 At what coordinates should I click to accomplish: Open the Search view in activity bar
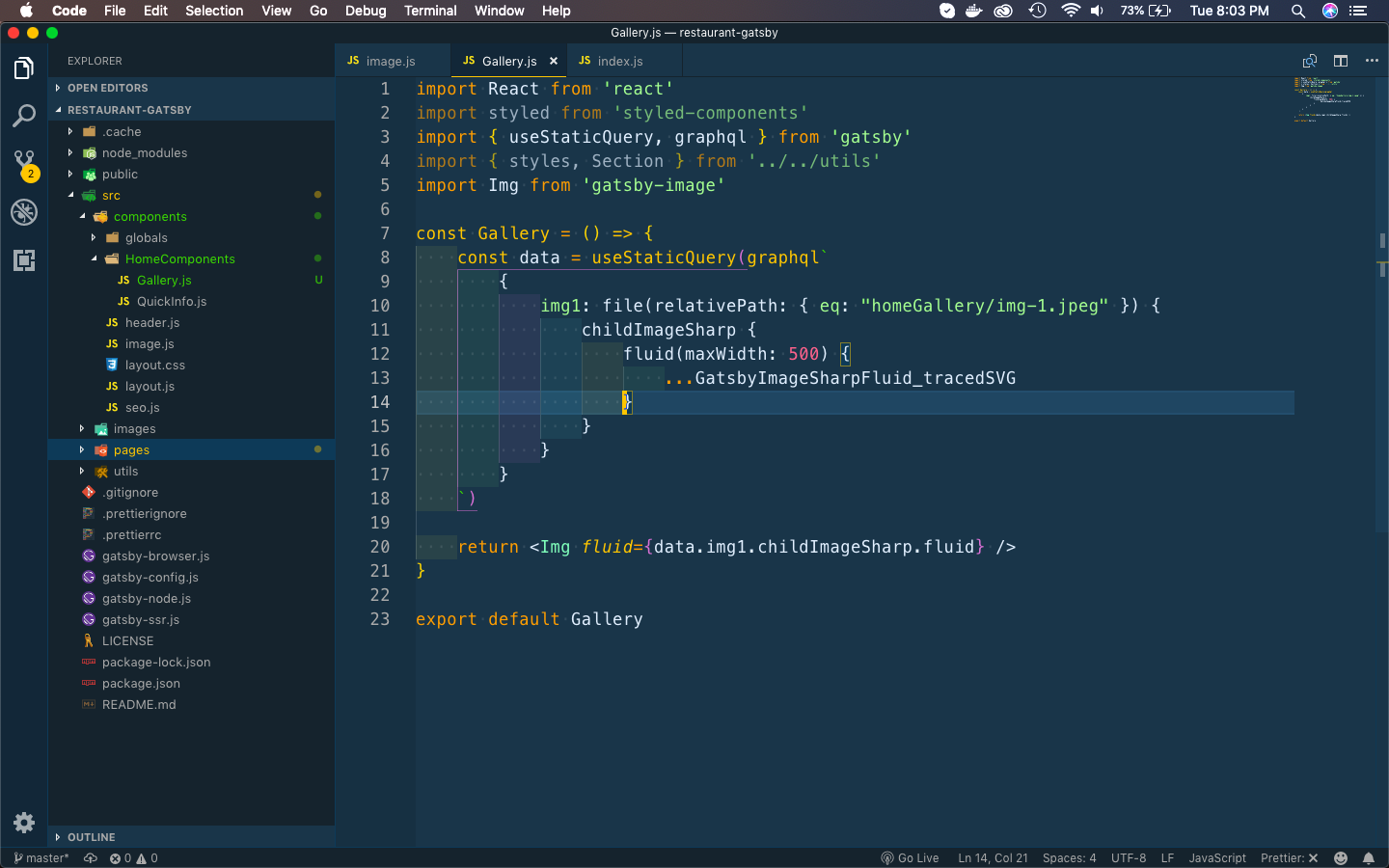[x=24, y=117]
